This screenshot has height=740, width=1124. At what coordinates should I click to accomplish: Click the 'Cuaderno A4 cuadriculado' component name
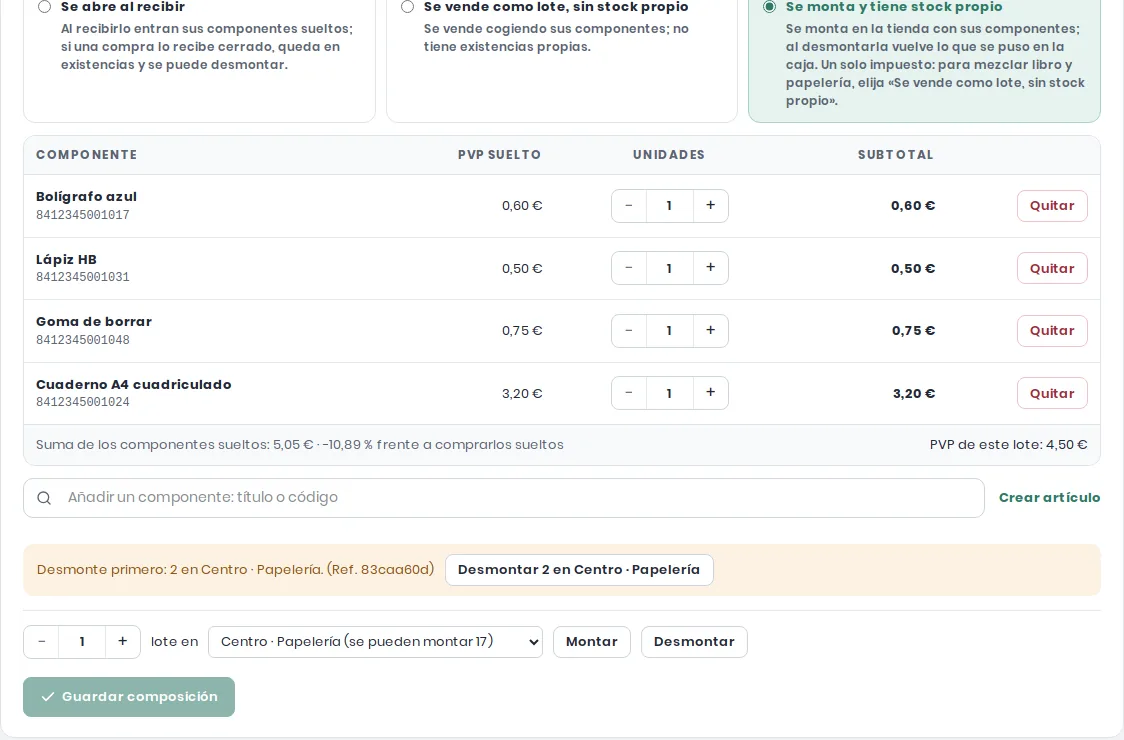point(133,384)
